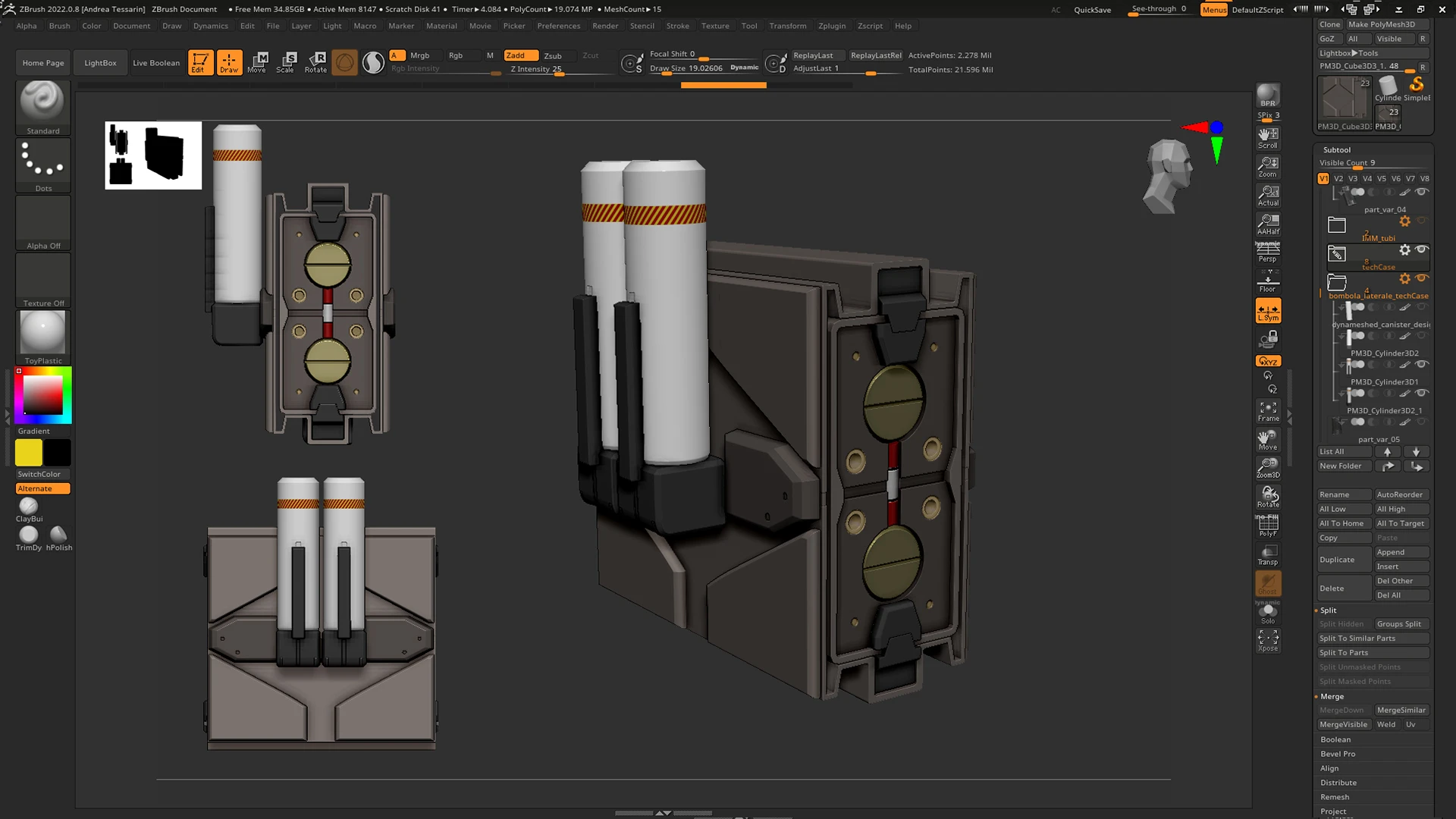The width and height of the screenshot is (1456, 819).
Task: Click the Live Boolean button
Action: tap(156, 63)
